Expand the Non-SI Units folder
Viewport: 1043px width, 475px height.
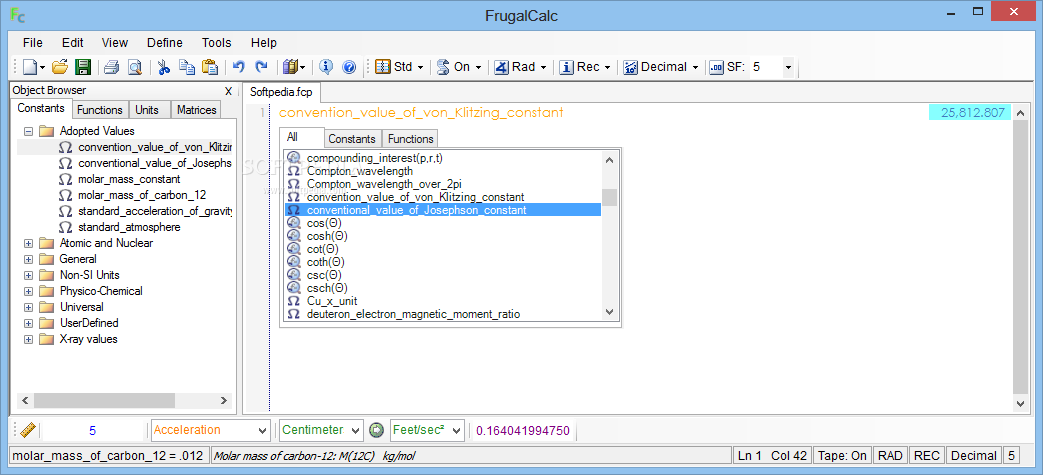29,275
